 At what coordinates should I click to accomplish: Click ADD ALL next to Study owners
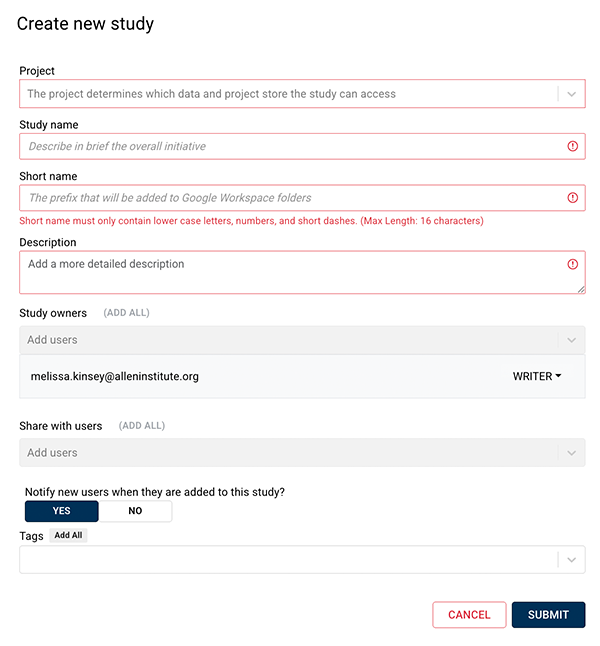pos(126,313)
